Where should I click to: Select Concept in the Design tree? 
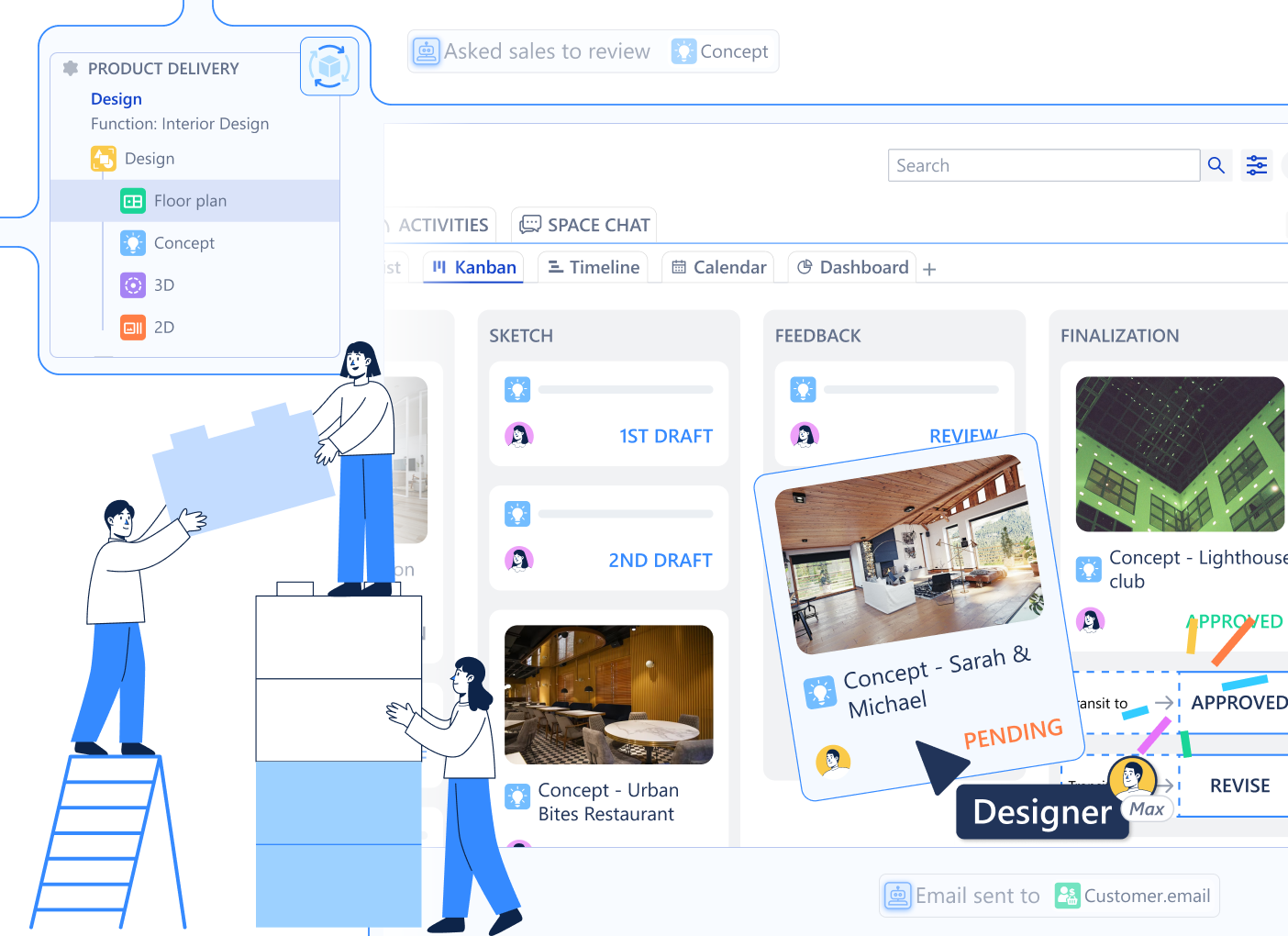(183, 243)
